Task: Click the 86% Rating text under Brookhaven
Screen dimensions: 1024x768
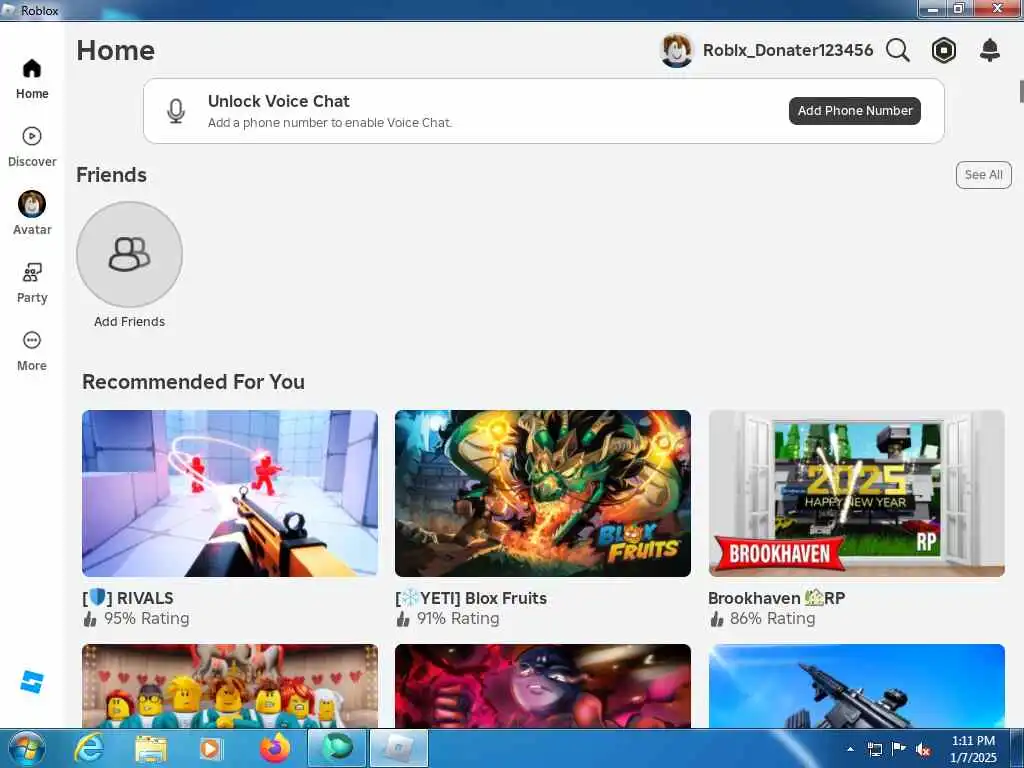Action: click(773, 618)
